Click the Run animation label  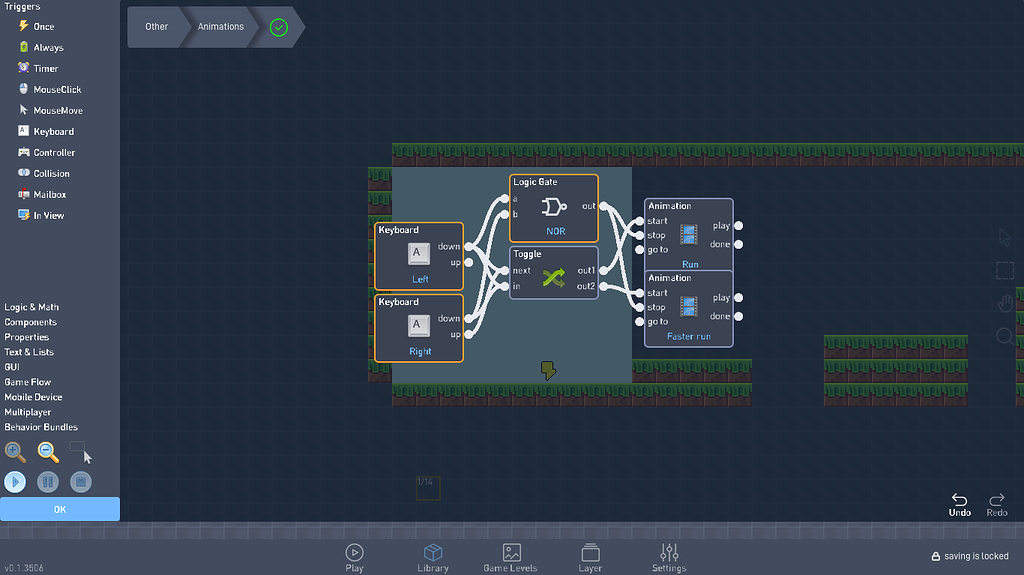coord(690,265)
